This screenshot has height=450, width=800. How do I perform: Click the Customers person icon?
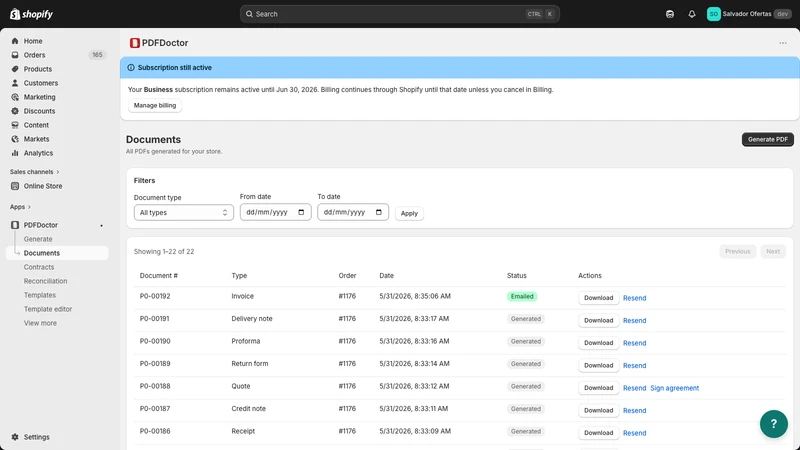[x=15, y=83]
